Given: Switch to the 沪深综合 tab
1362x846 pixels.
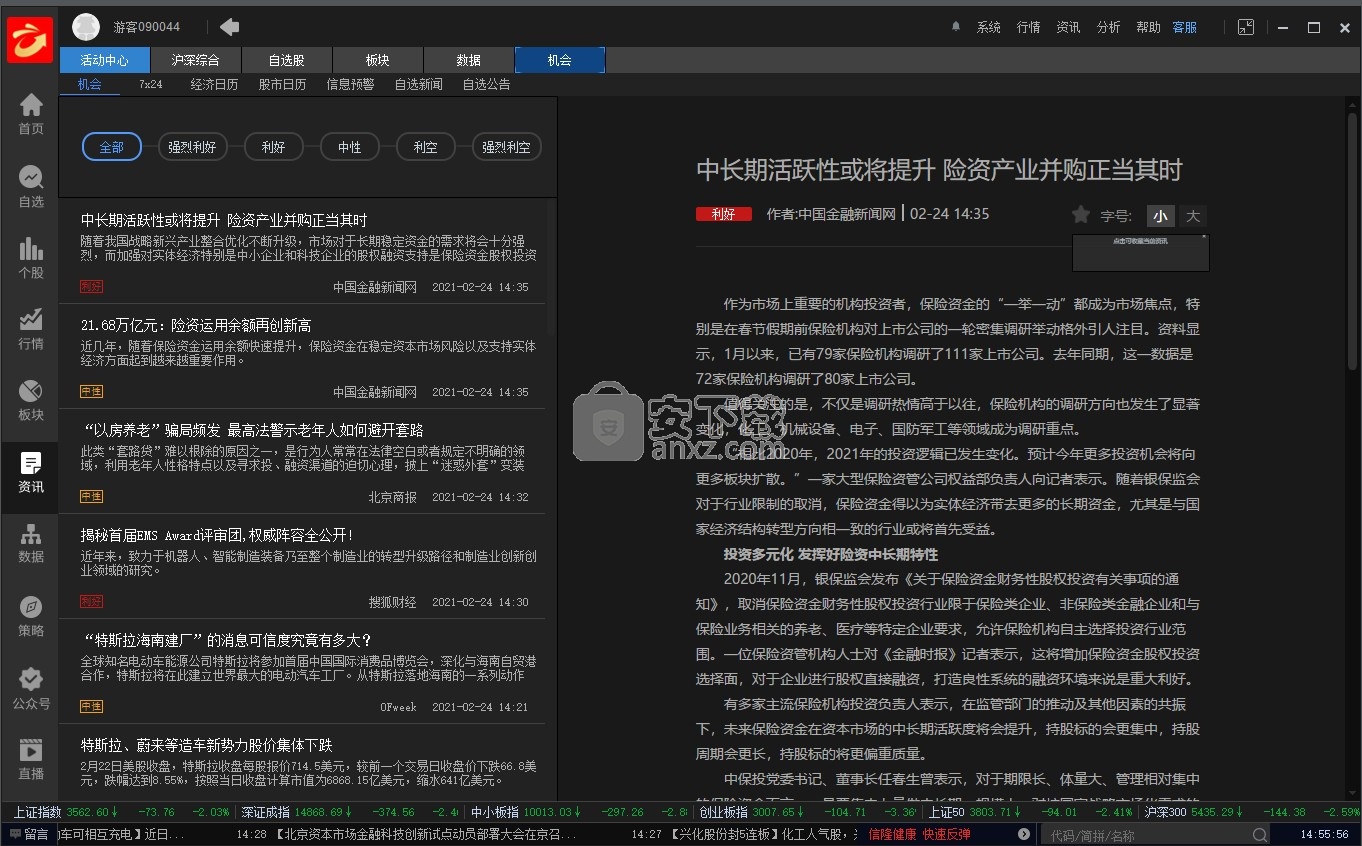Looking at the screenshot, I should (195, 60).
